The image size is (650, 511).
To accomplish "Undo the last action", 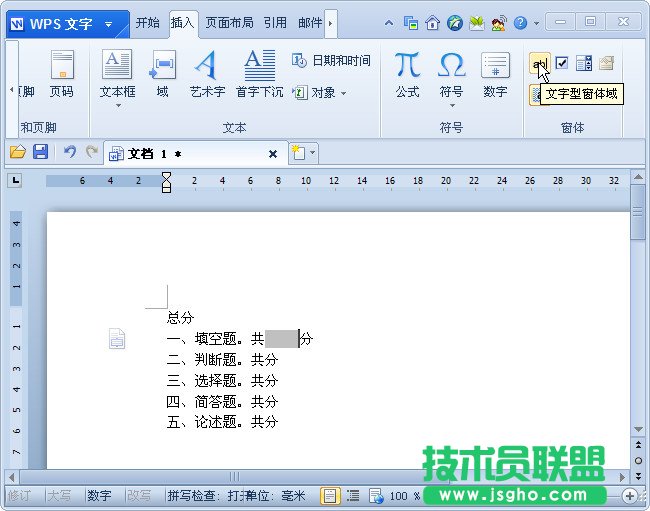I will tap(70, 152).
